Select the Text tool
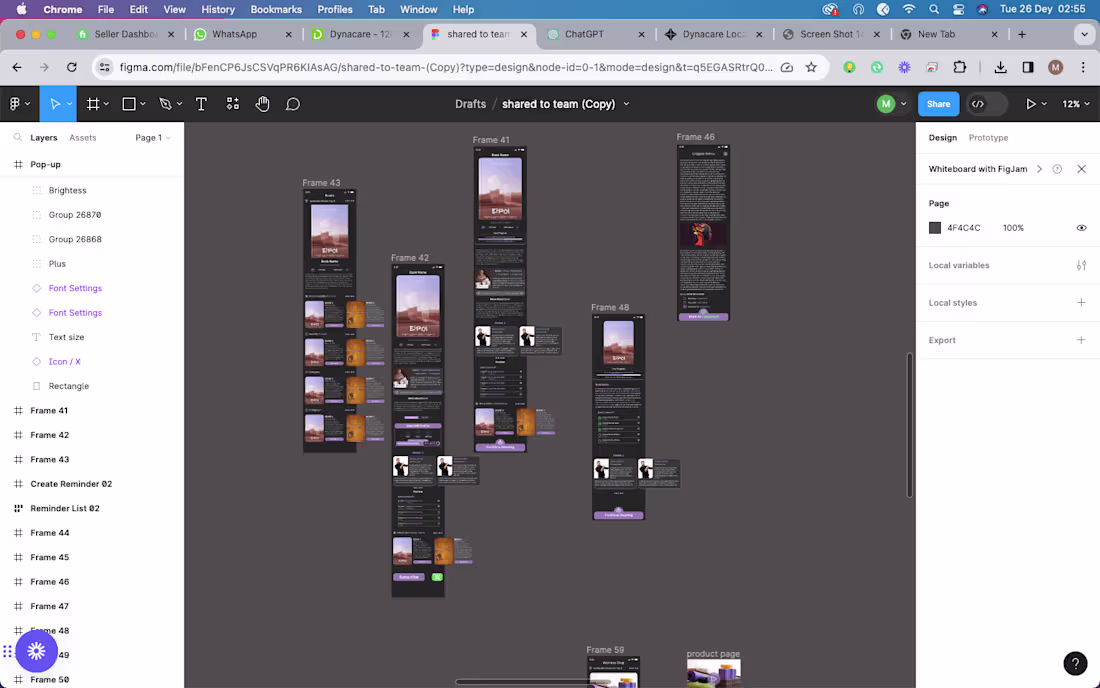 [x=201, y=104]
